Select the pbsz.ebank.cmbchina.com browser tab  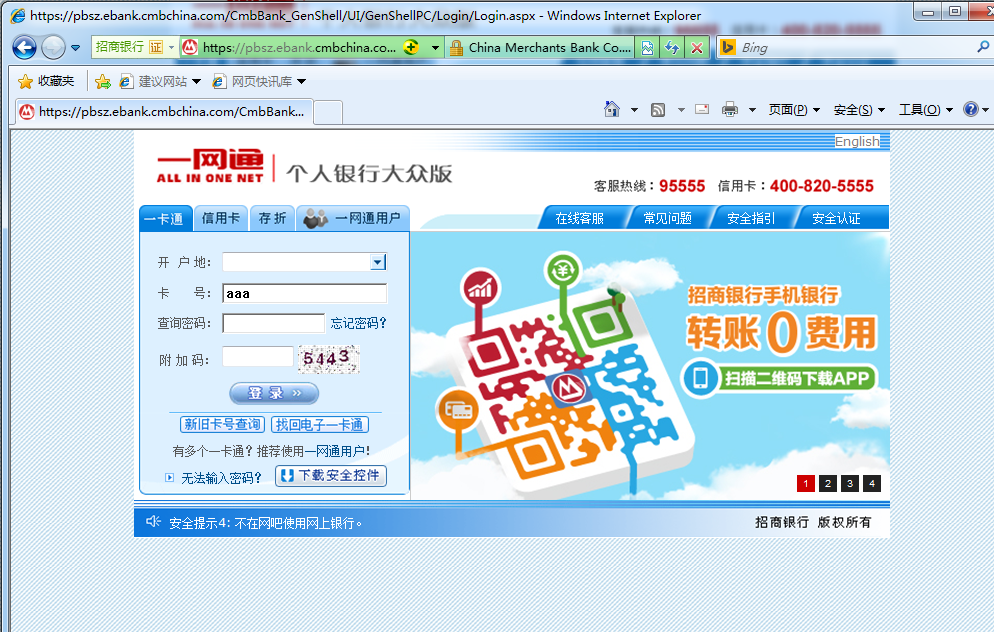click(x=164, y=112)
